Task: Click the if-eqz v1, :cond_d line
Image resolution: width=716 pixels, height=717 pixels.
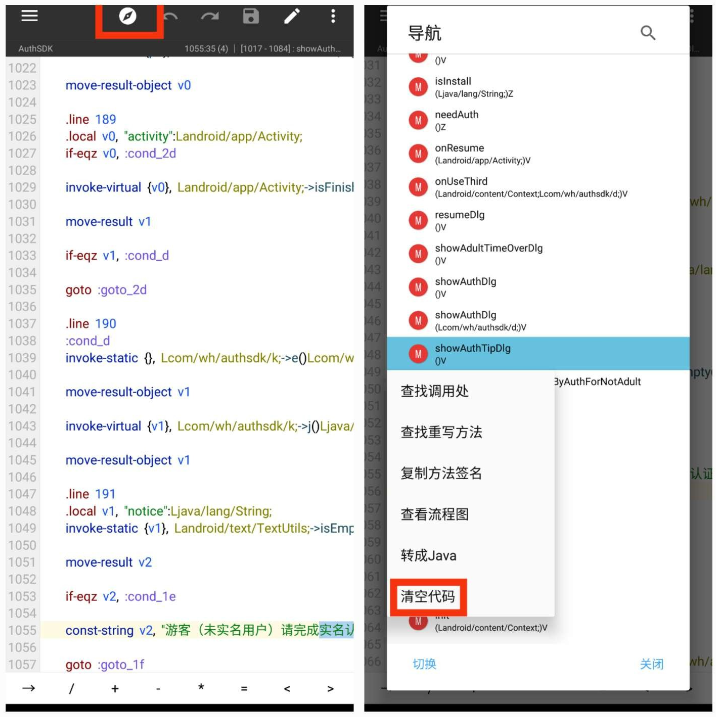Action: click(117, 256)
